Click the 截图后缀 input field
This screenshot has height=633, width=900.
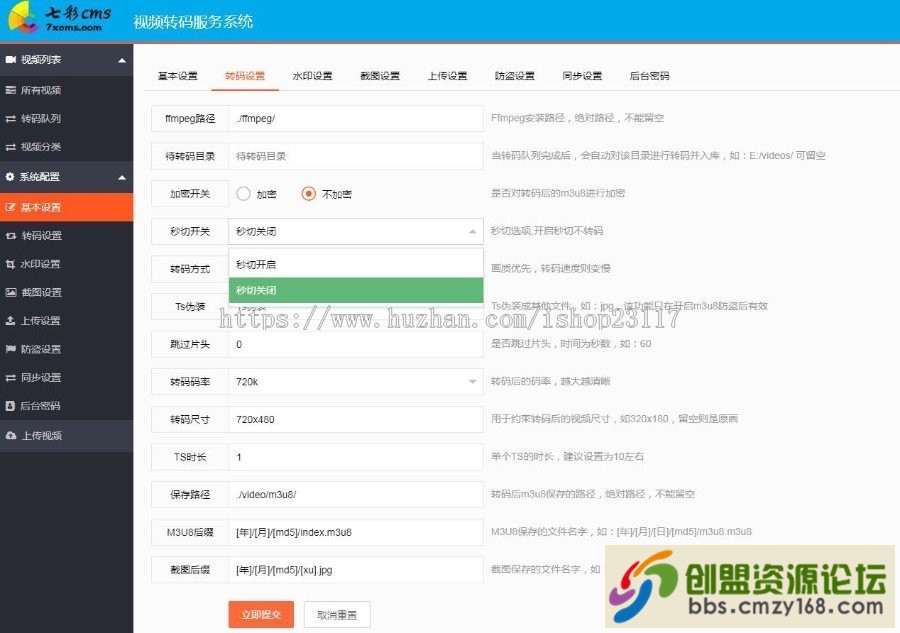[356, 570]
